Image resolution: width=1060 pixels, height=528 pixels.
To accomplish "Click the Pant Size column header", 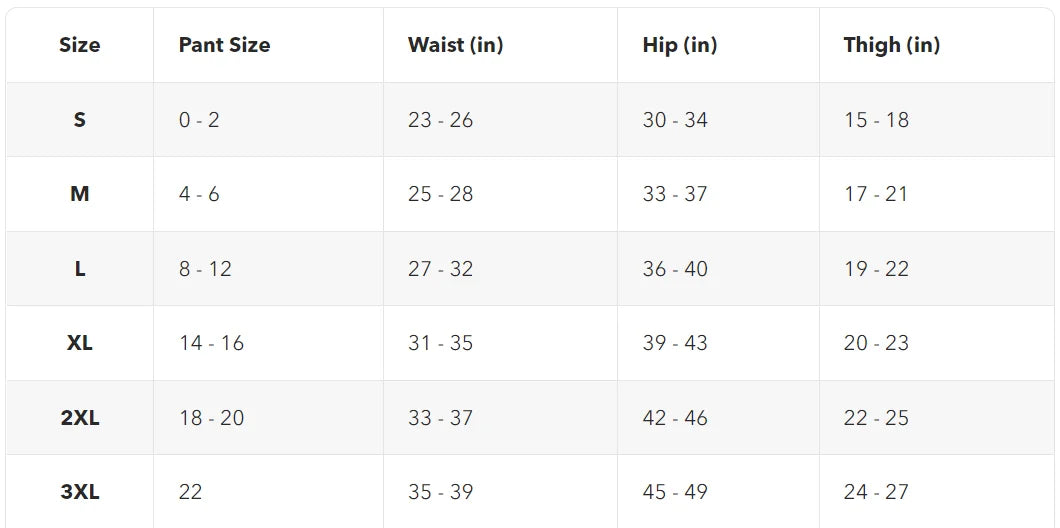I will point(224,45).
